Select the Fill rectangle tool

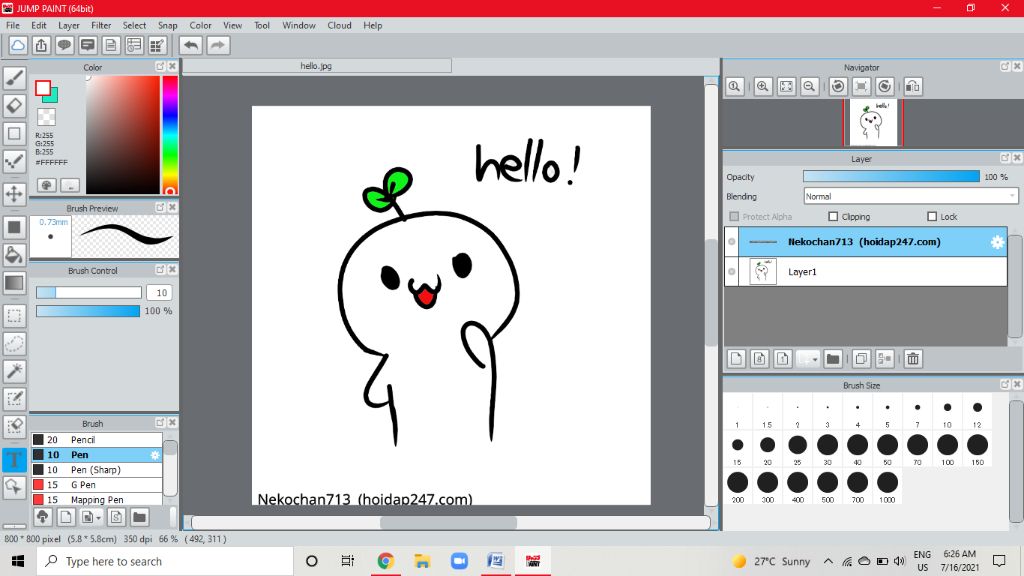[14, 227]
